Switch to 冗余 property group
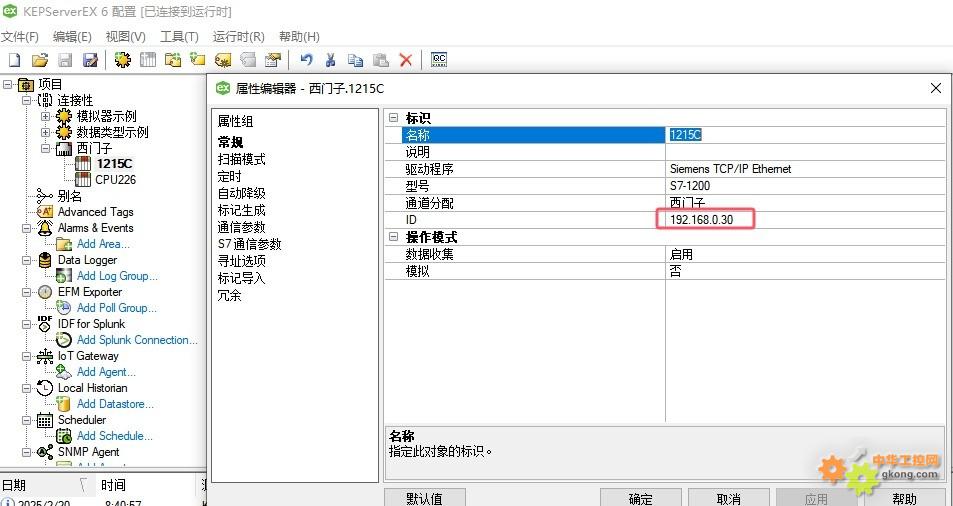 pos(229,295)
